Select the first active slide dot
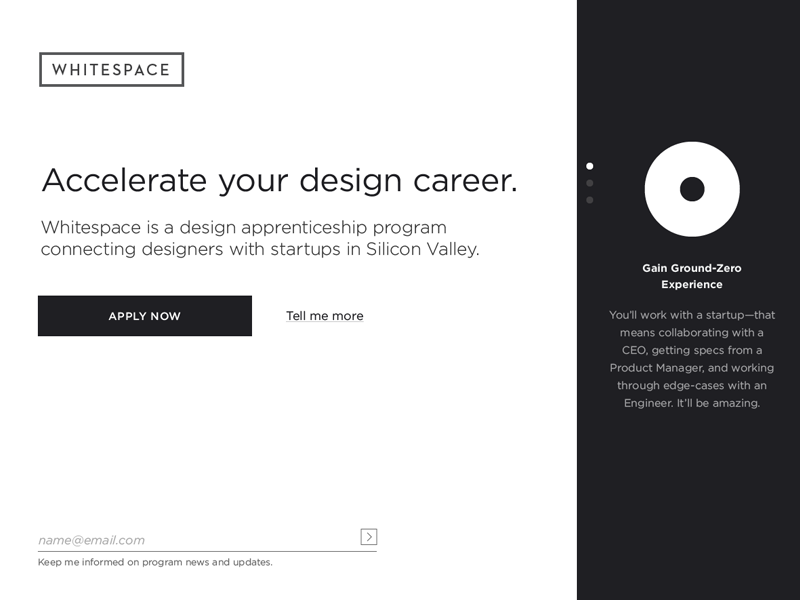Screen dimensions: 800x600 [590, 166]
